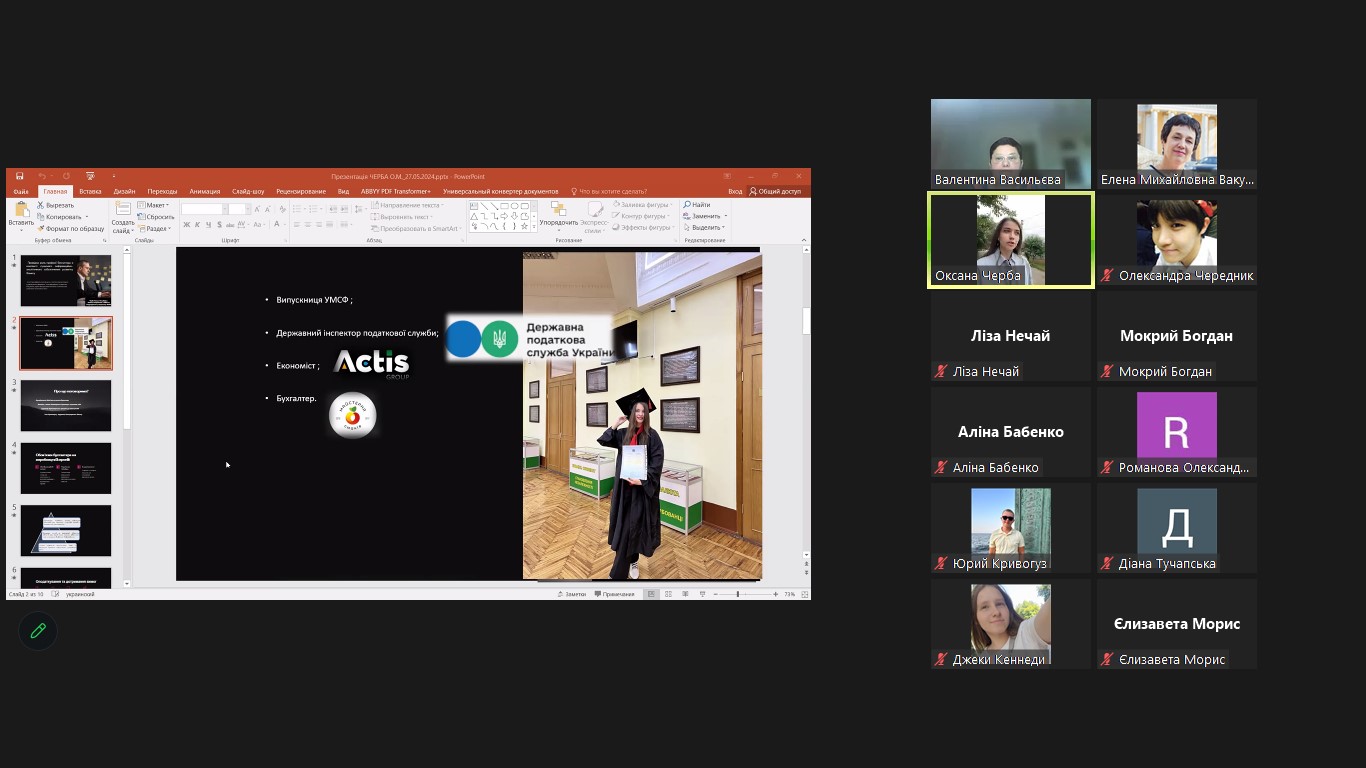The height and width of the screenshot is (768, 1366).
Task: Click the increase font size icon
Action: click(x=257, y=209)
